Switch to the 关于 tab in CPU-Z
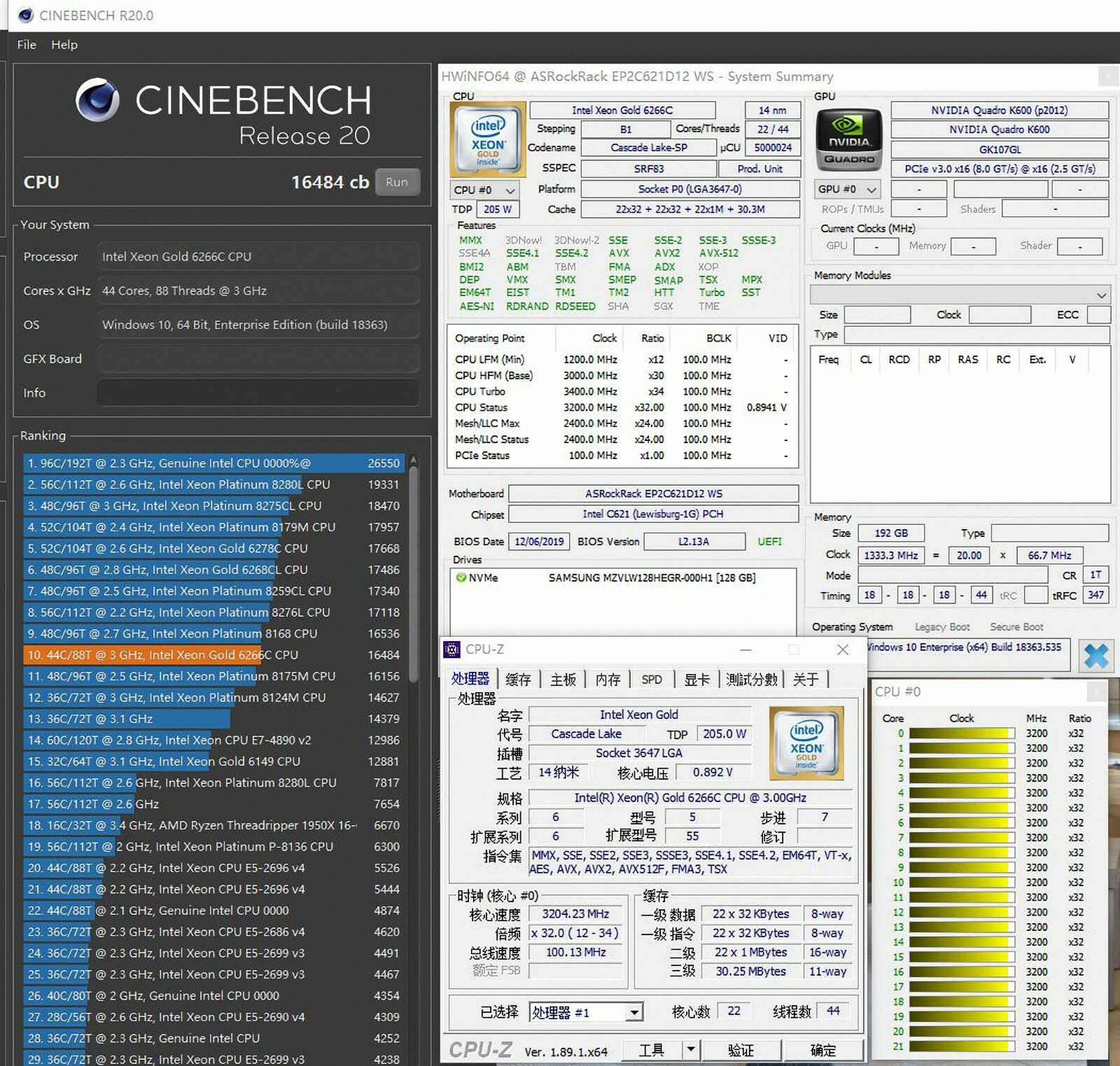Viewport: 1120px width, 1066px height. pos(806,679)
